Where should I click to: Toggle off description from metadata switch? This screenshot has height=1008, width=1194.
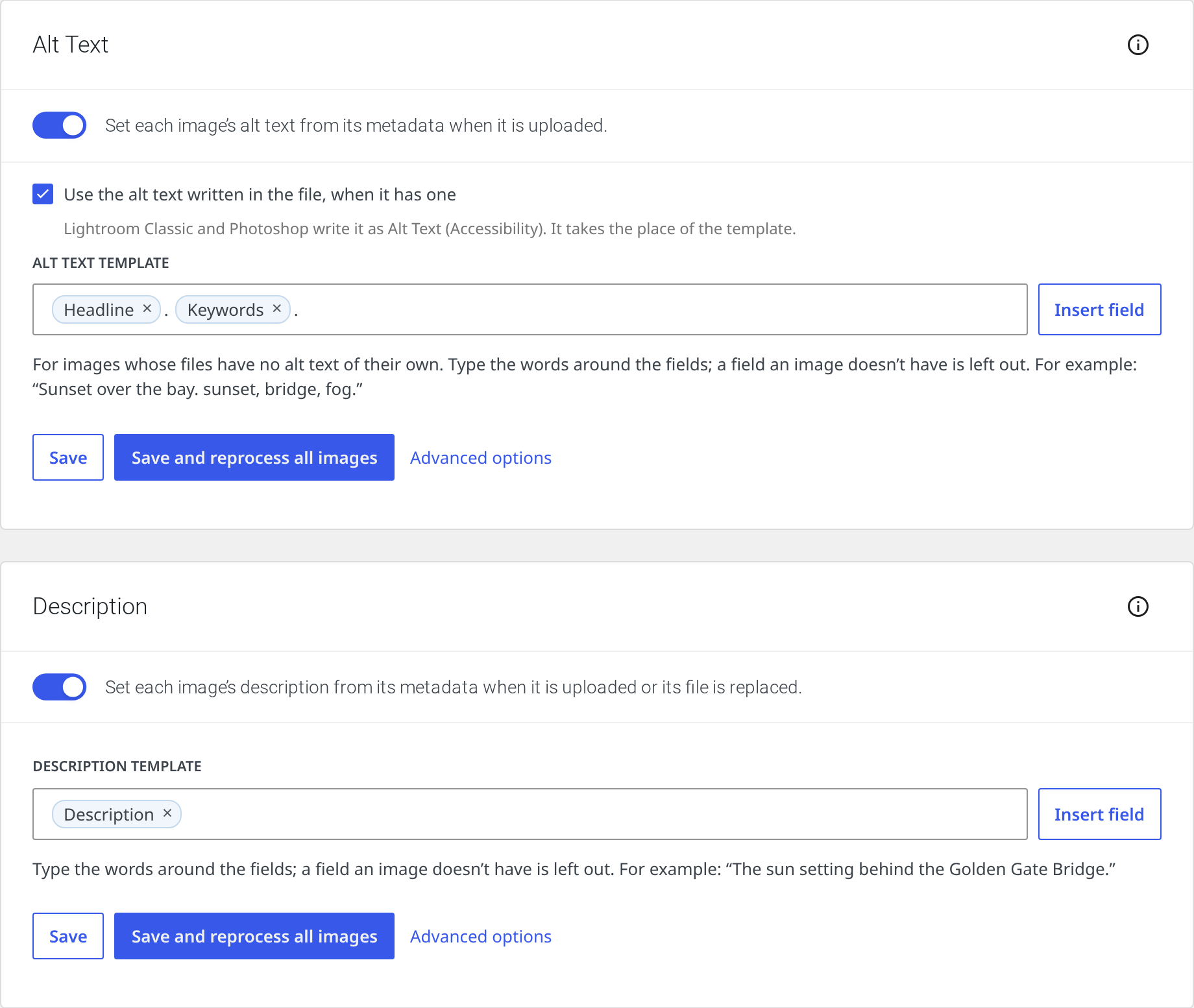pyautogui.click(x=60, y=687)
